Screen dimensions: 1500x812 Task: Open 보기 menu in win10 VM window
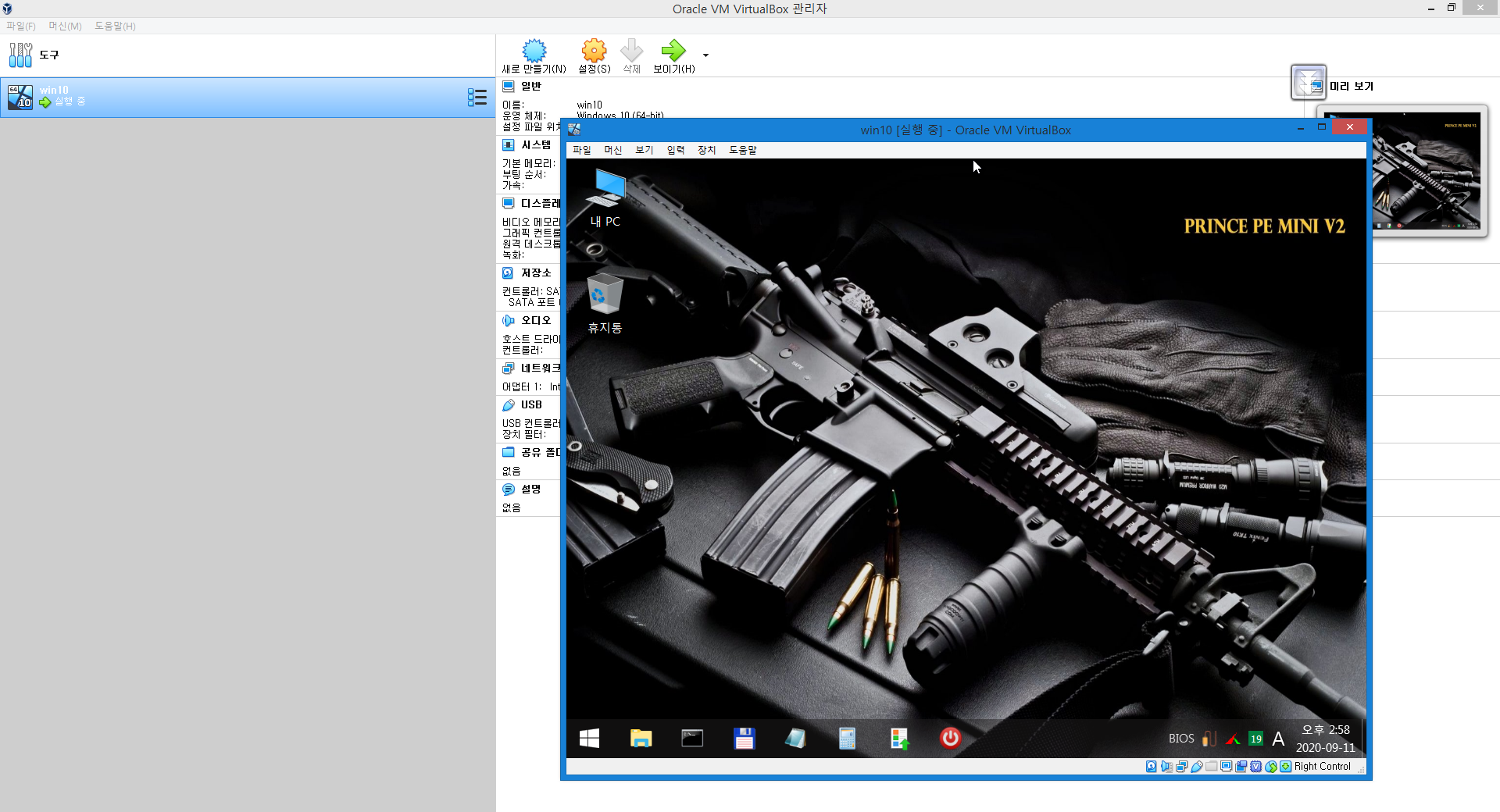644,150
